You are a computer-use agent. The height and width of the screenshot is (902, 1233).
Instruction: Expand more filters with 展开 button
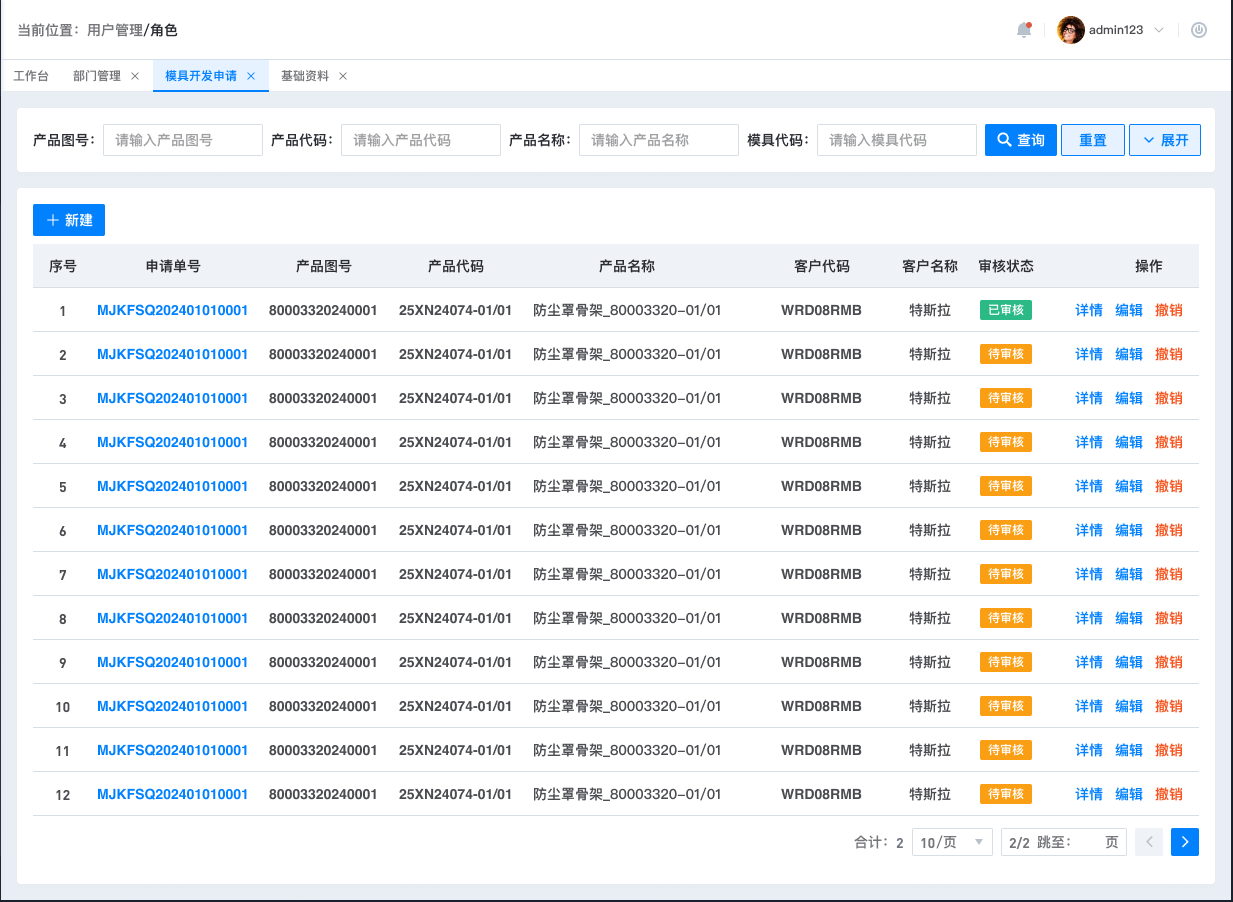click(1165, 140)
